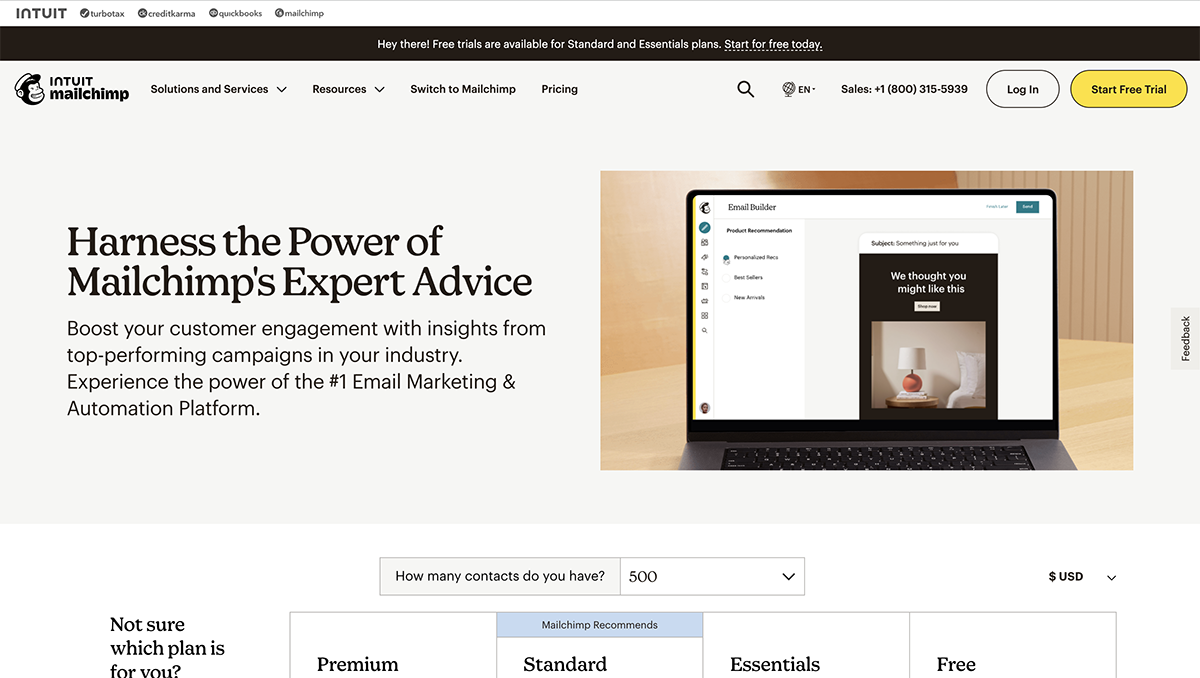Expand the Resources dropdown menu
Screen dimensions: 1200x678
pyautogui.click(x=348, y=89)
